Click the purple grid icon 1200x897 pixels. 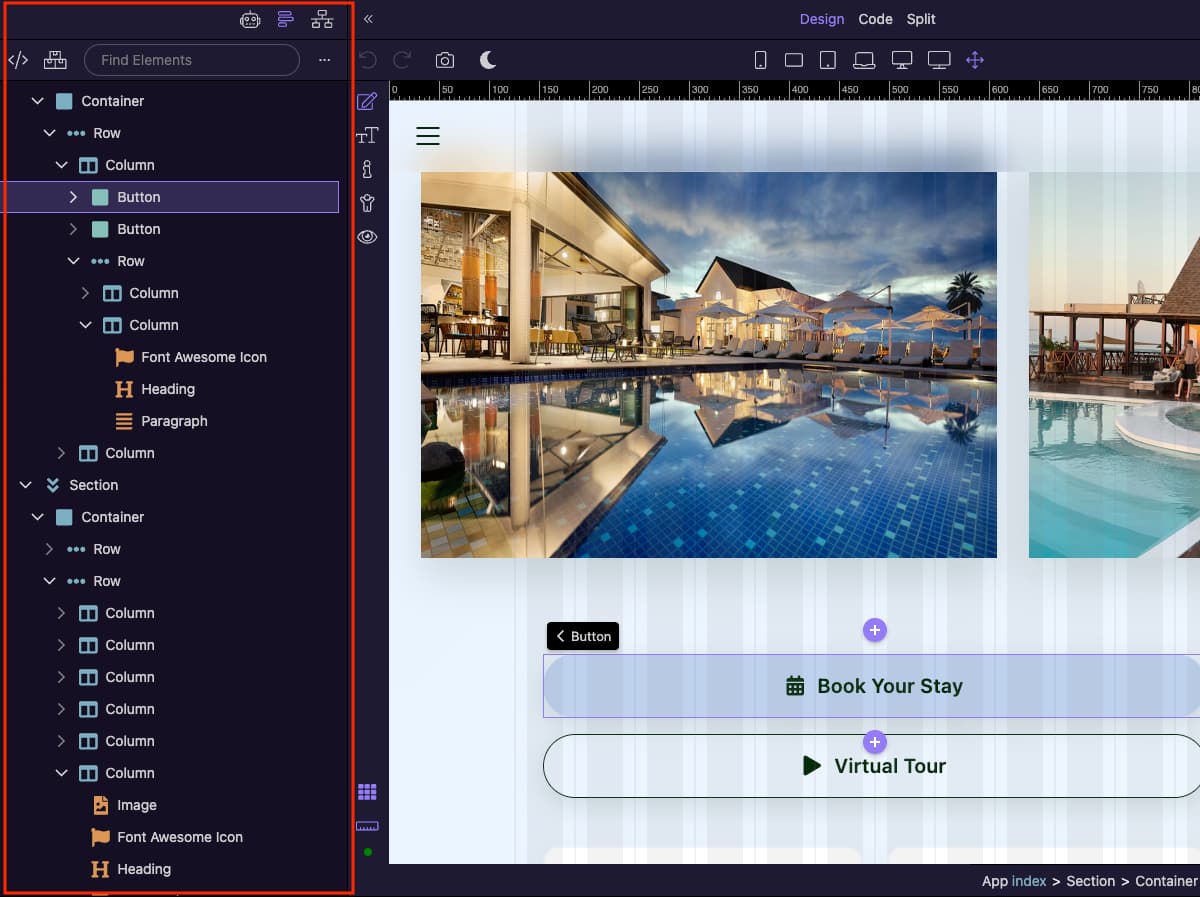pyautogui.click(x=367, y=792)
